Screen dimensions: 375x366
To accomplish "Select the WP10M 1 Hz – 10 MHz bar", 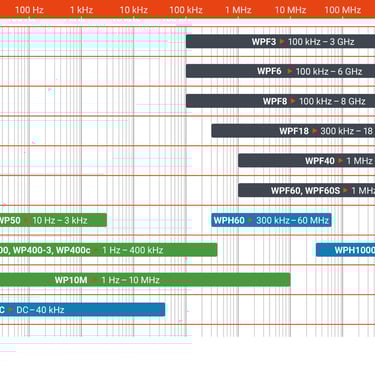I will (145, 280).
